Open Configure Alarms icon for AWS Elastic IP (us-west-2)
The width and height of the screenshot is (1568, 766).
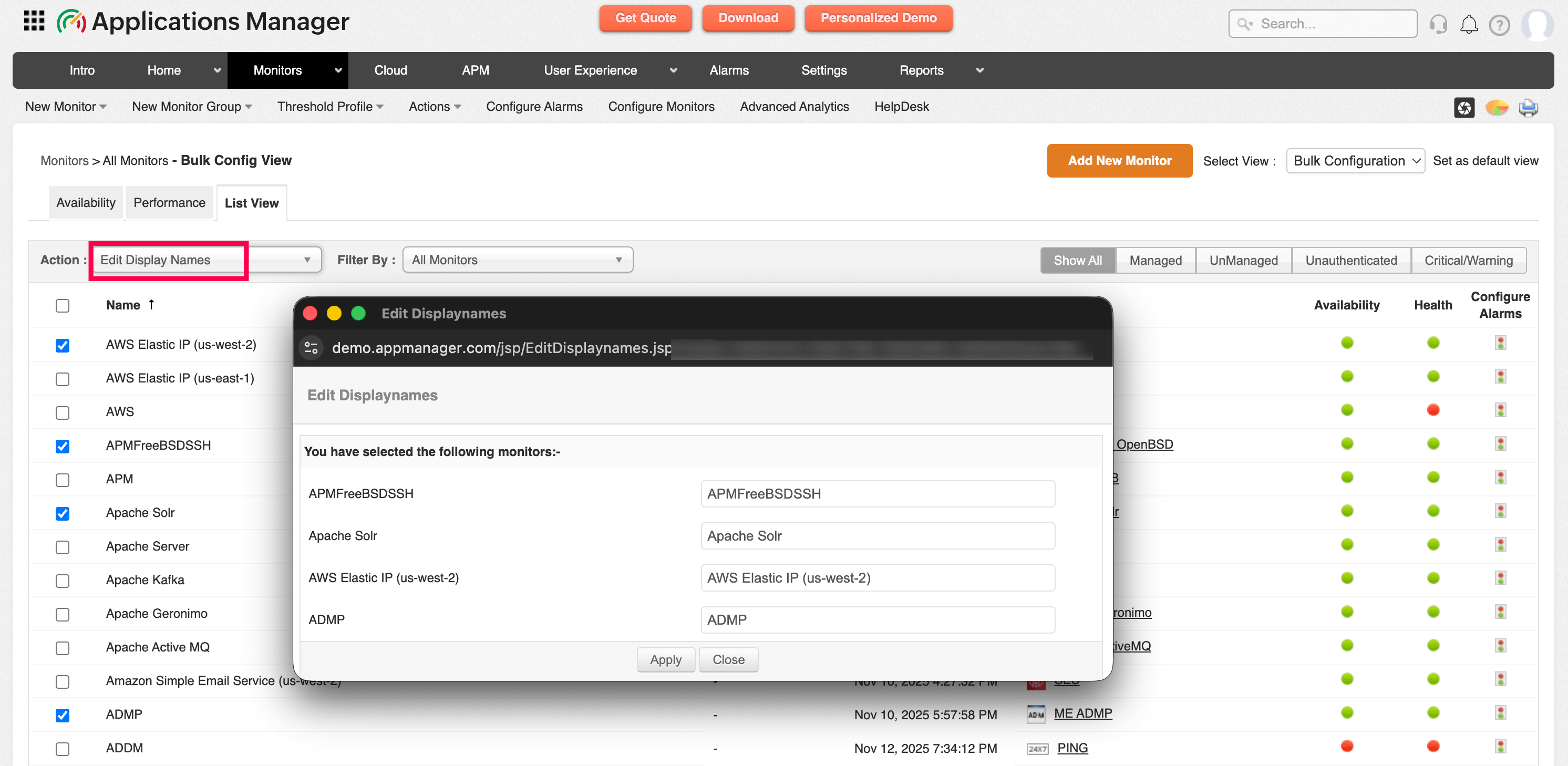point(1500,343)
